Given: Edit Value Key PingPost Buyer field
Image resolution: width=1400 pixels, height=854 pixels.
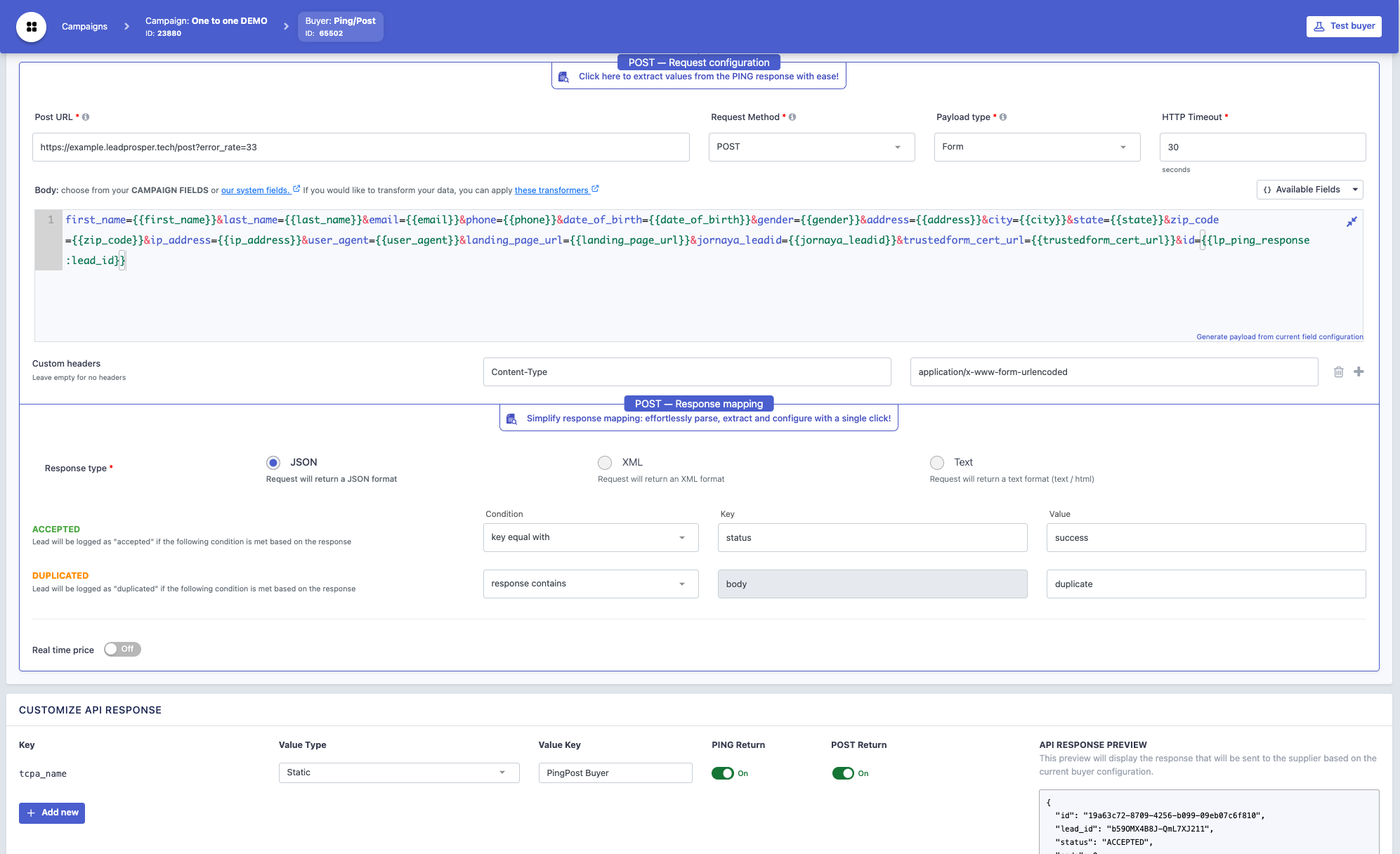Looking at the screenshot, I should pyautogui.click(x=615, y=773).
